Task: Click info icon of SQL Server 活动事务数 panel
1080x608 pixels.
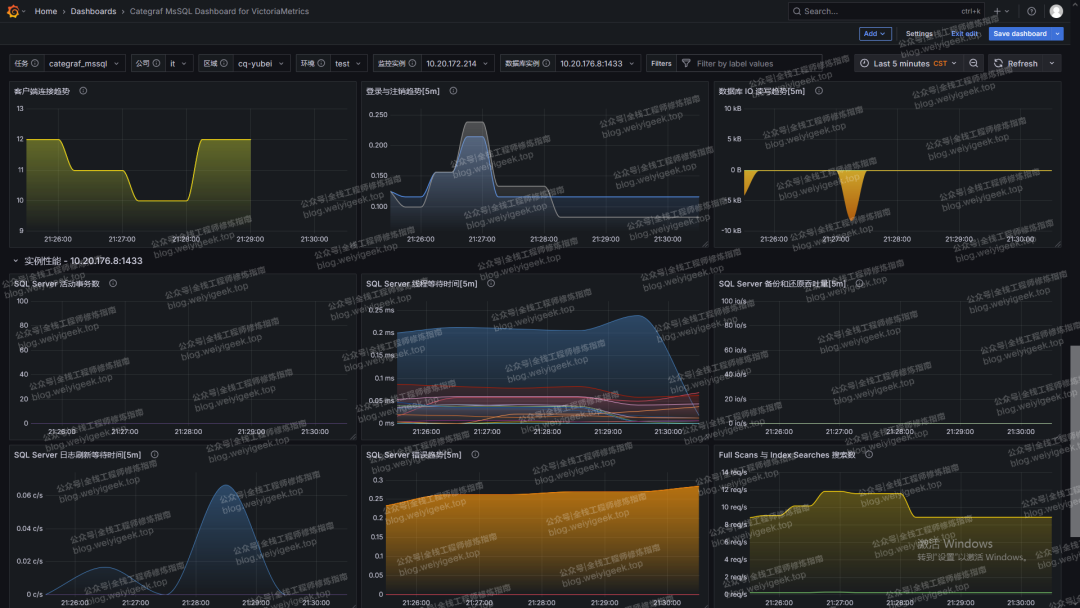Action: 113,283
